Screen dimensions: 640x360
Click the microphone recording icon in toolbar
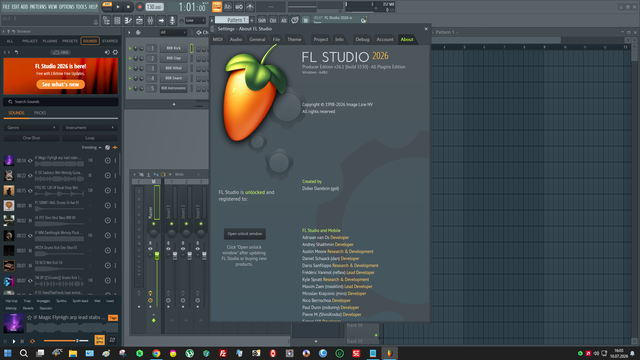[x=172, y=20]
